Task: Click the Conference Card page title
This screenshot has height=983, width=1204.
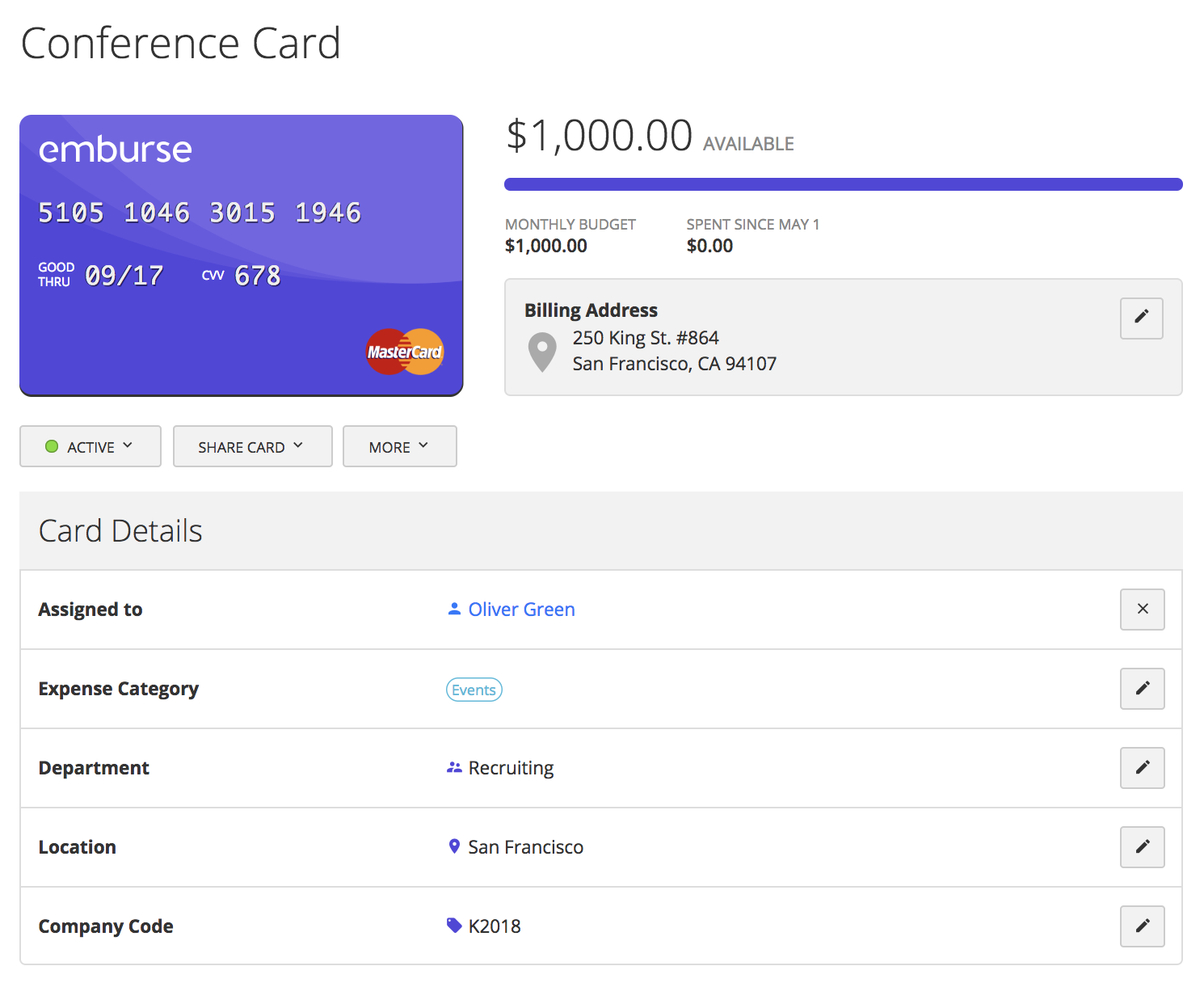Action: tap(181, 43)
